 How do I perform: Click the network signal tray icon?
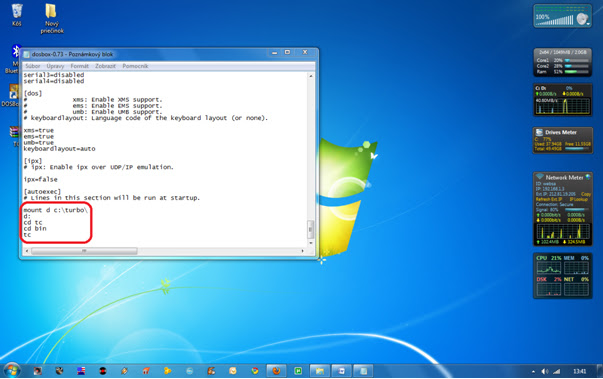coord(556,371)
